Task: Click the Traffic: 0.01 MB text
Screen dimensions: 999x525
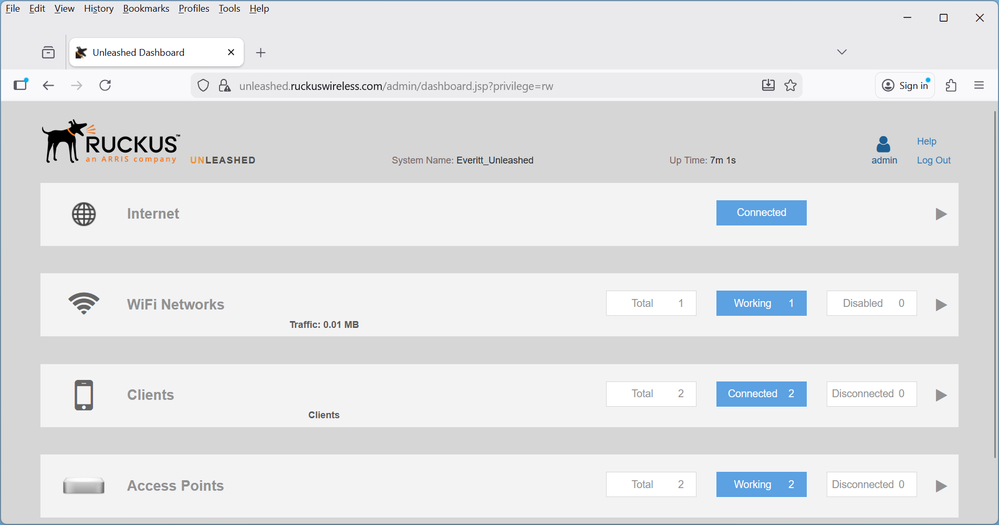Action: click(324, 324)
